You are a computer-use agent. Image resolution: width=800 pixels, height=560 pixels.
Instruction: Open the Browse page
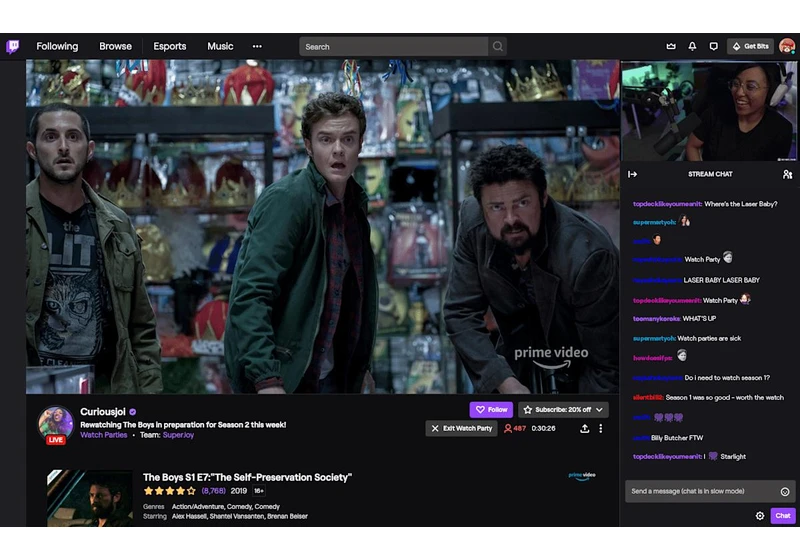[x=115, y=46]
